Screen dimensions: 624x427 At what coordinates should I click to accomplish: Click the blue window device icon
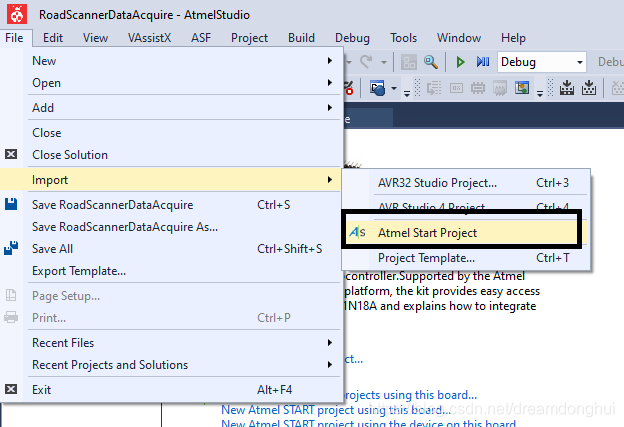(377, 88)
